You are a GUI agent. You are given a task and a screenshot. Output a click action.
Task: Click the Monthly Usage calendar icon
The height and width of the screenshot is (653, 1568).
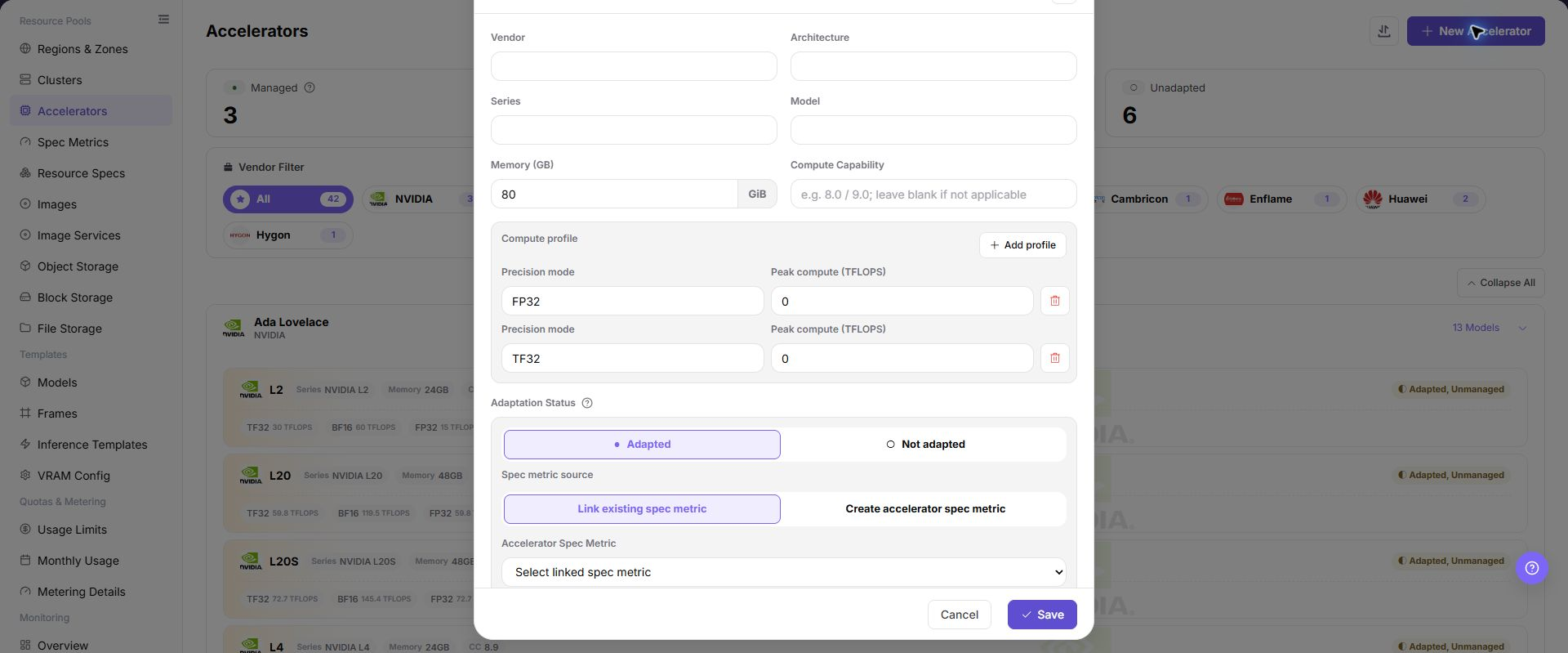tap(25, 561)
